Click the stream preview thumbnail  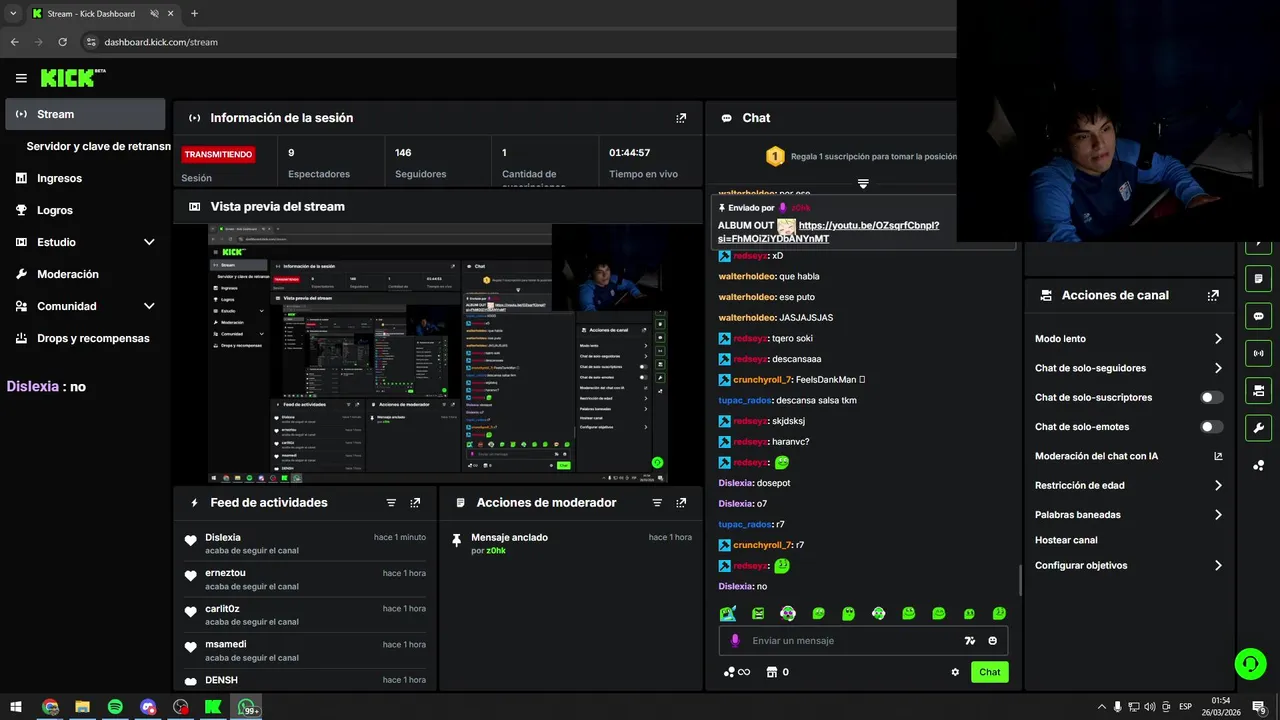(x=438, y=354)
